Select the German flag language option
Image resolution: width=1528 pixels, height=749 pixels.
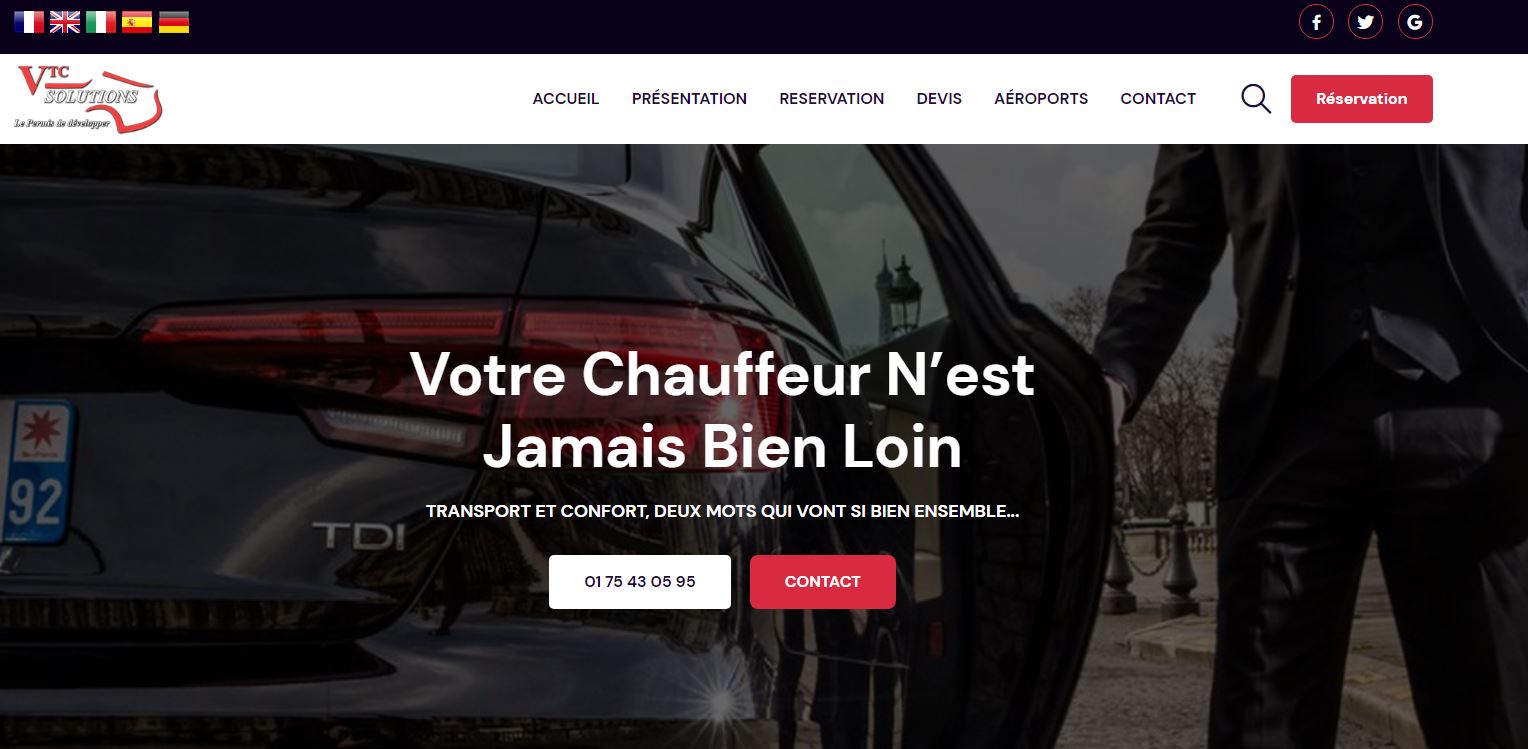coord(174,22)
